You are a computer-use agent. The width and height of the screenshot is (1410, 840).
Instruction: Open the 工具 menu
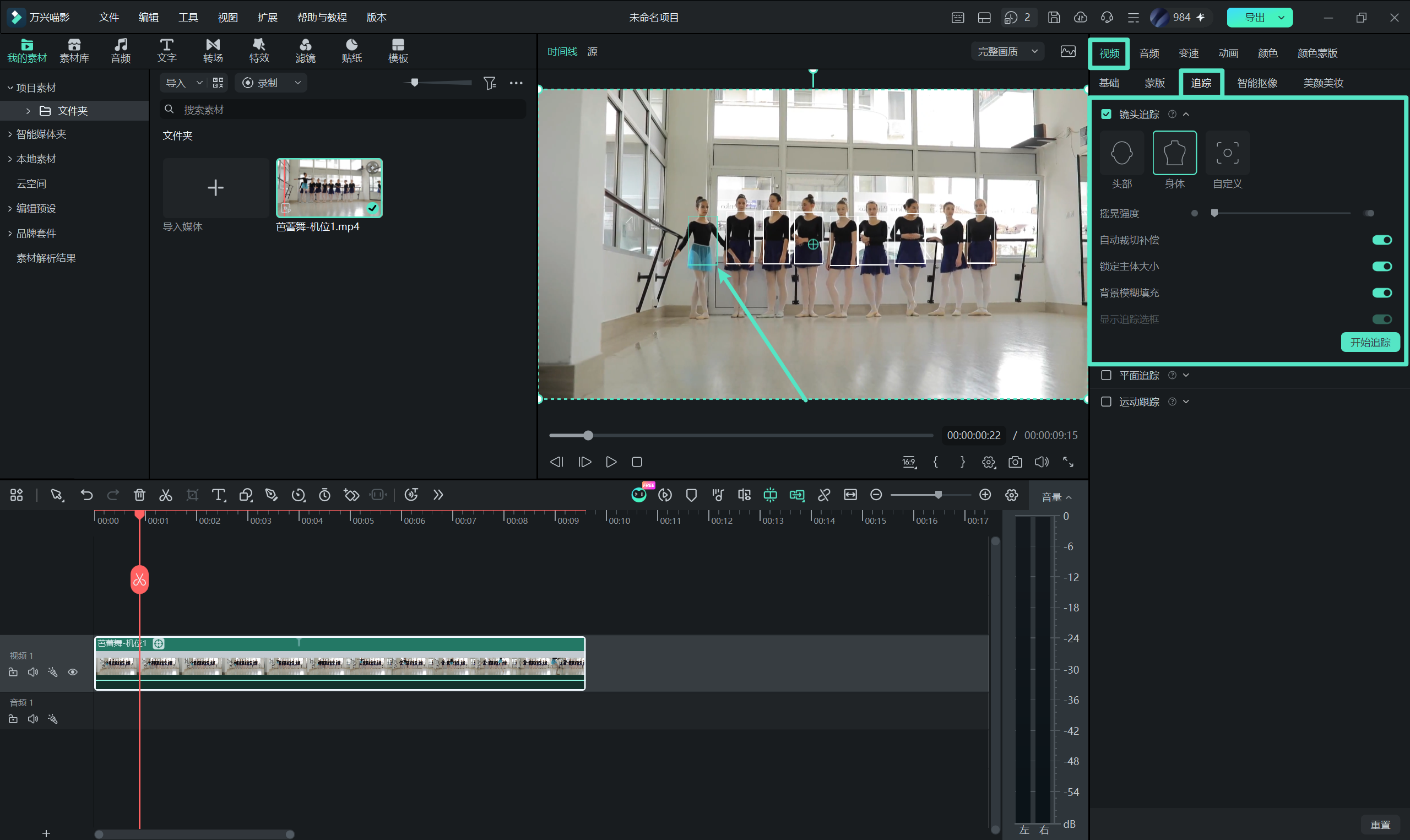pos(188,18)
